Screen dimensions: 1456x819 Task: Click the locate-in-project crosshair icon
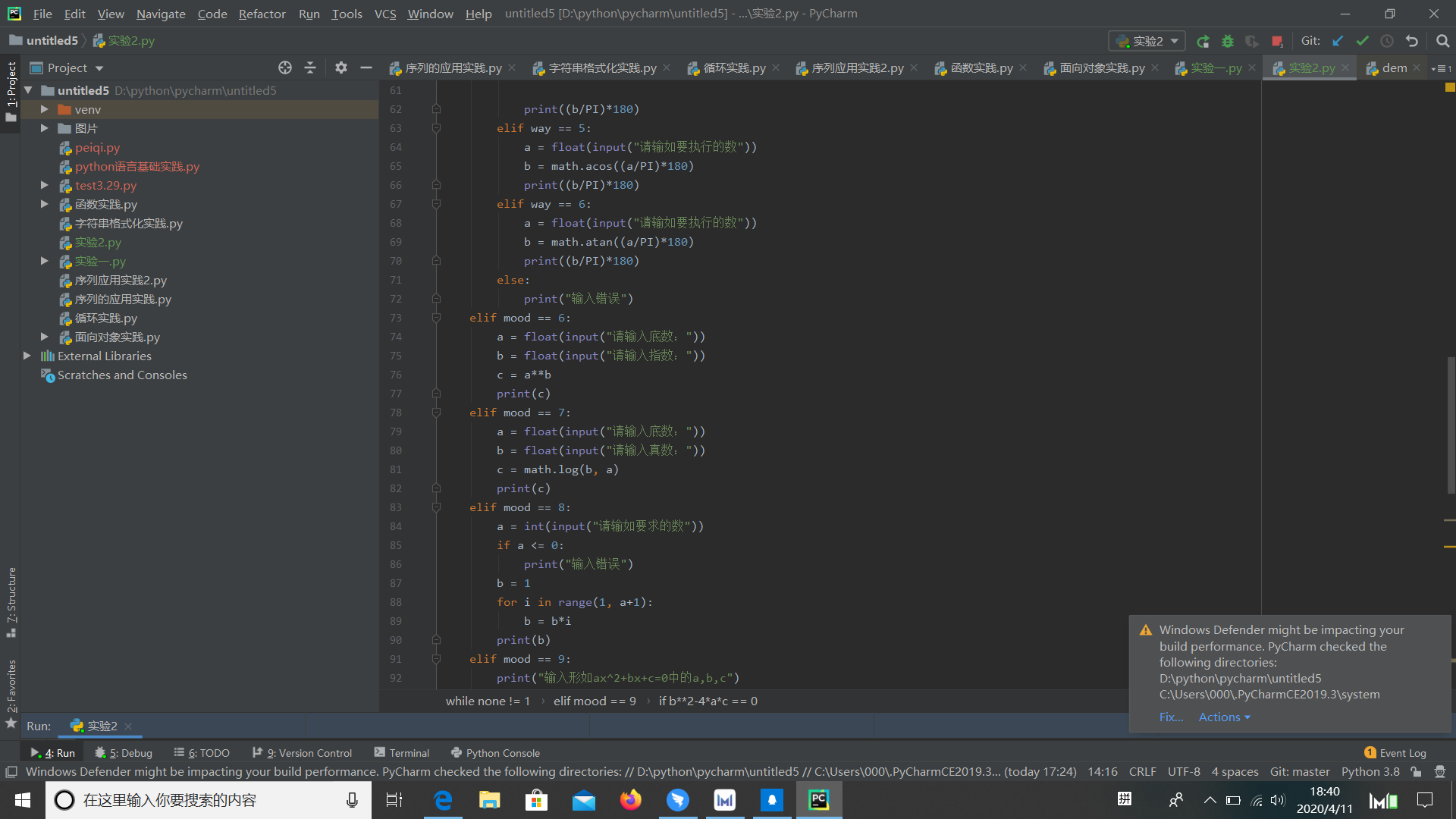(285, 67)
